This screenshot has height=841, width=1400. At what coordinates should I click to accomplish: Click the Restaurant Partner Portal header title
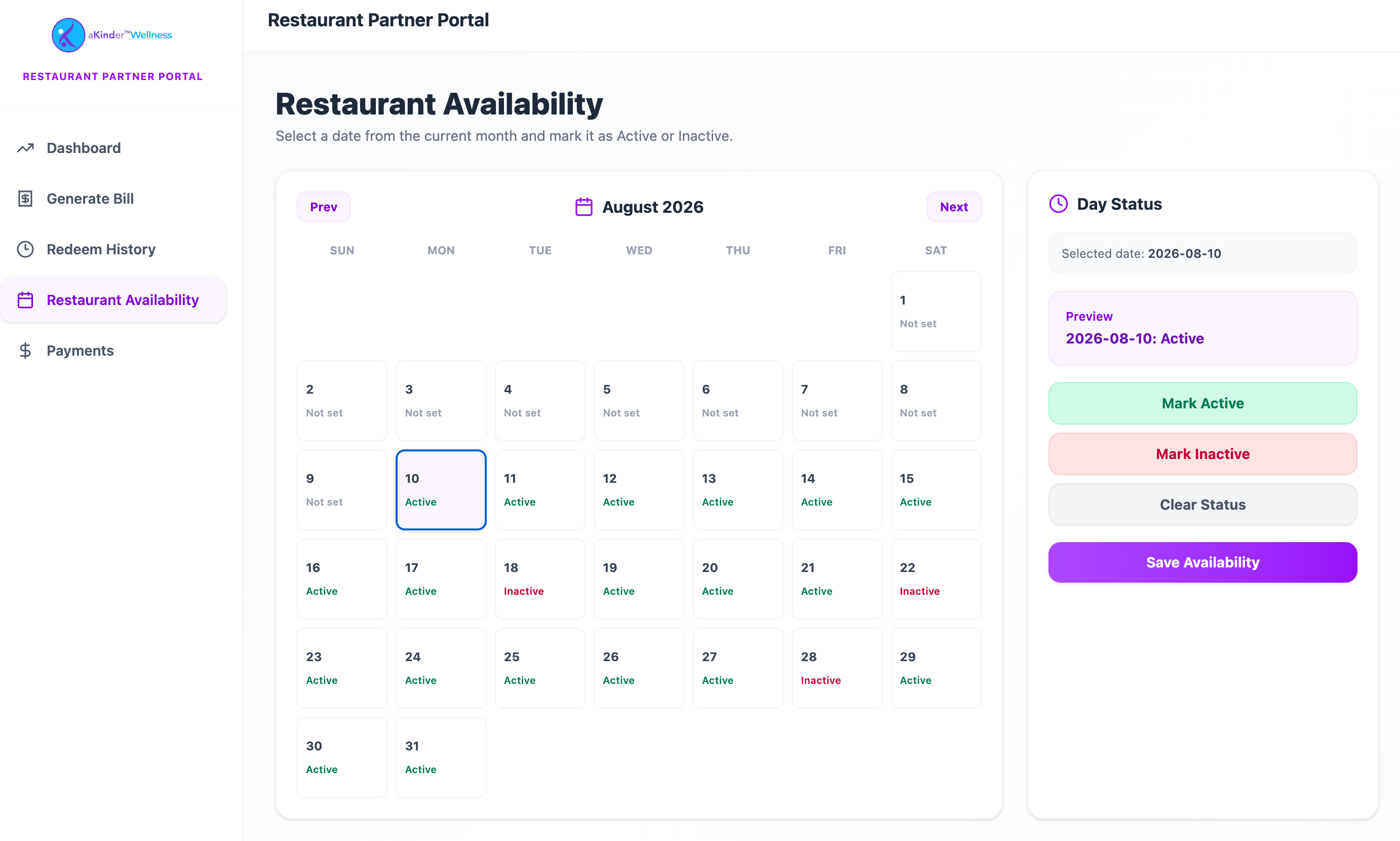click(378, 20)
